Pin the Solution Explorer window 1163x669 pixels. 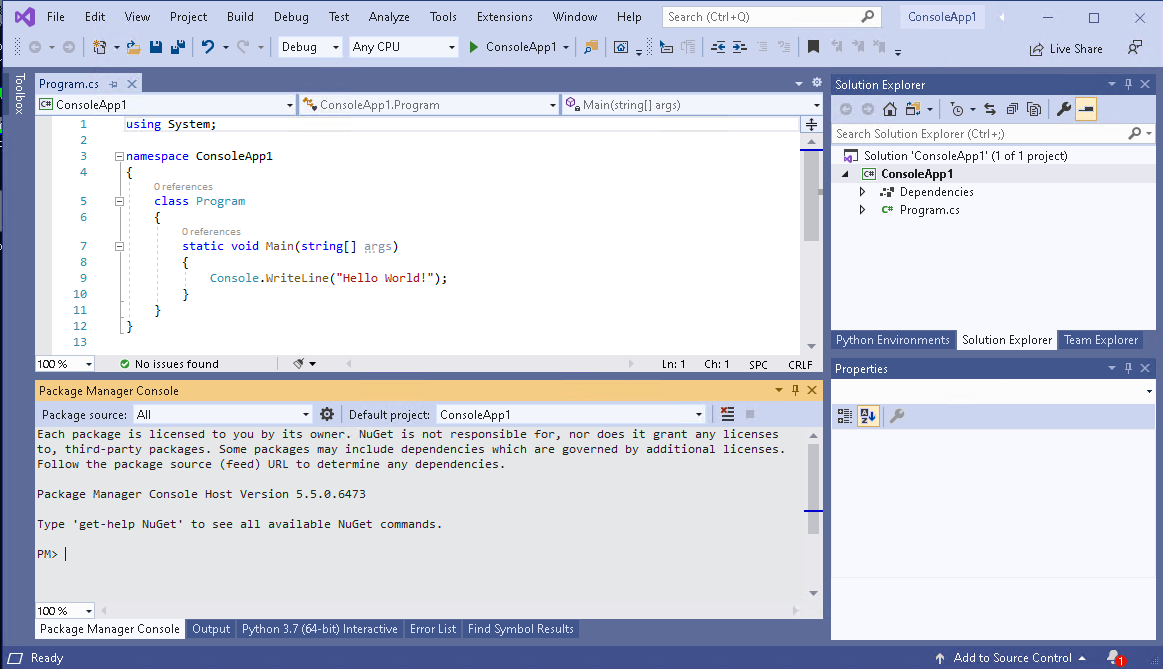[1128, 84]
